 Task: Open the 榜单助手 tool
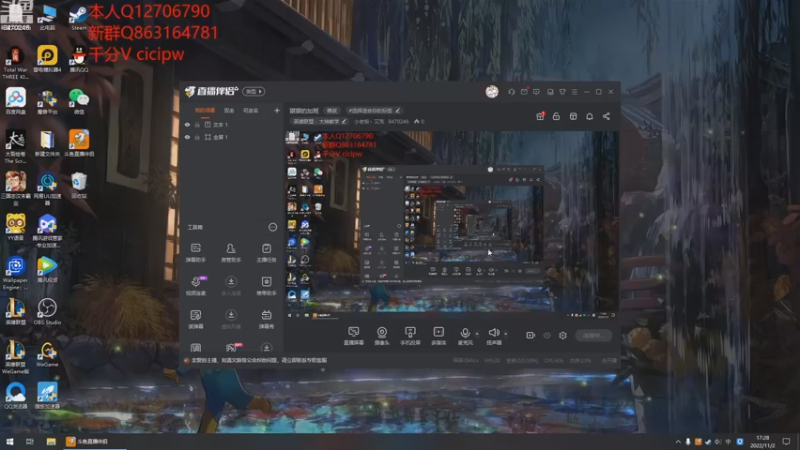tap(266, 285)
